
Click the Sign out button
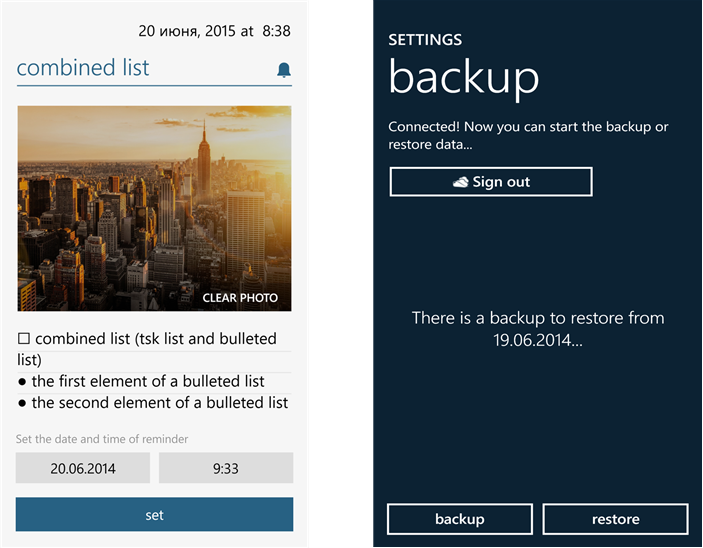491,182
